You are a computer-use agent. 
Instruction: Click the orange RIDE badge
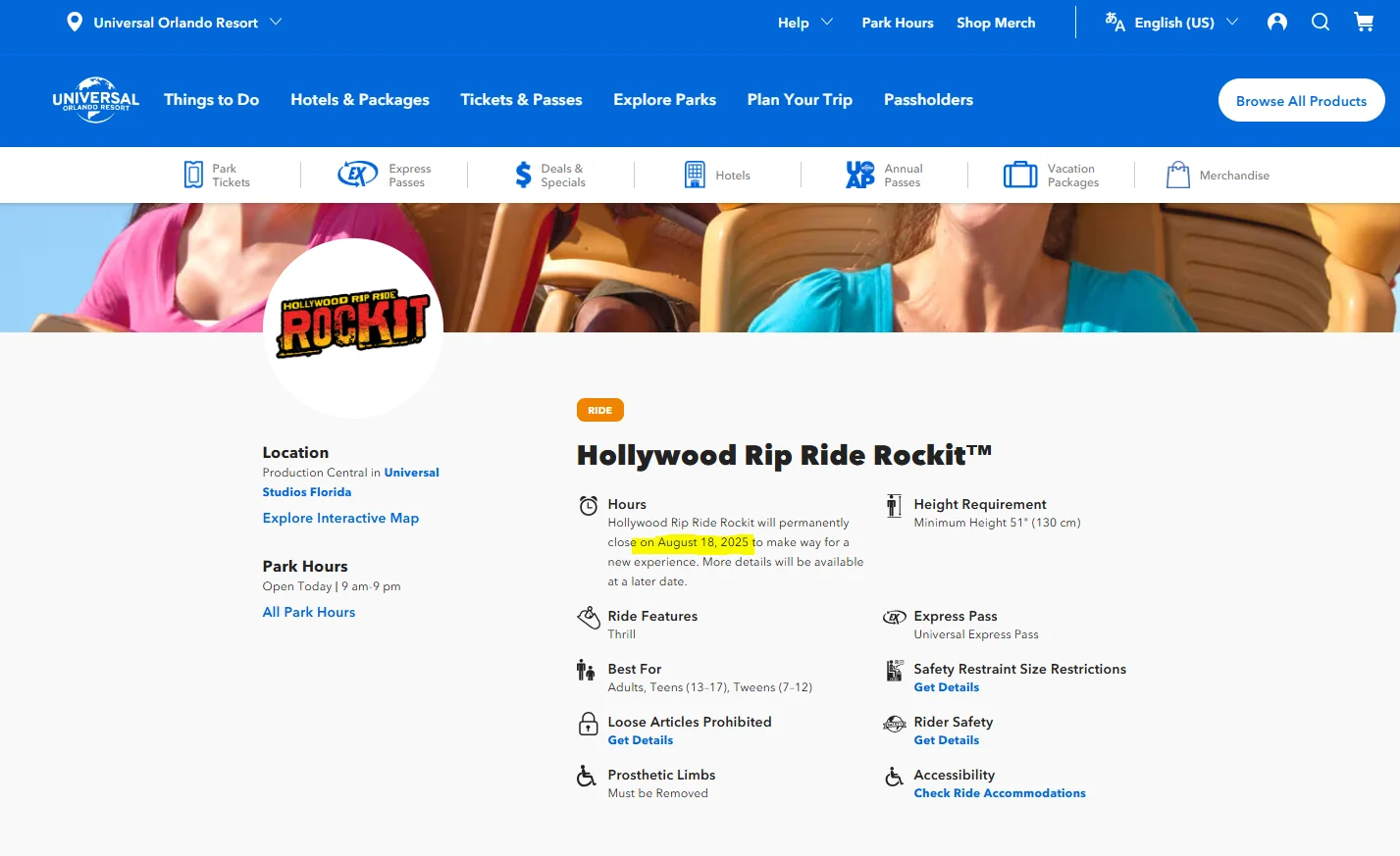tap(600, 410)
